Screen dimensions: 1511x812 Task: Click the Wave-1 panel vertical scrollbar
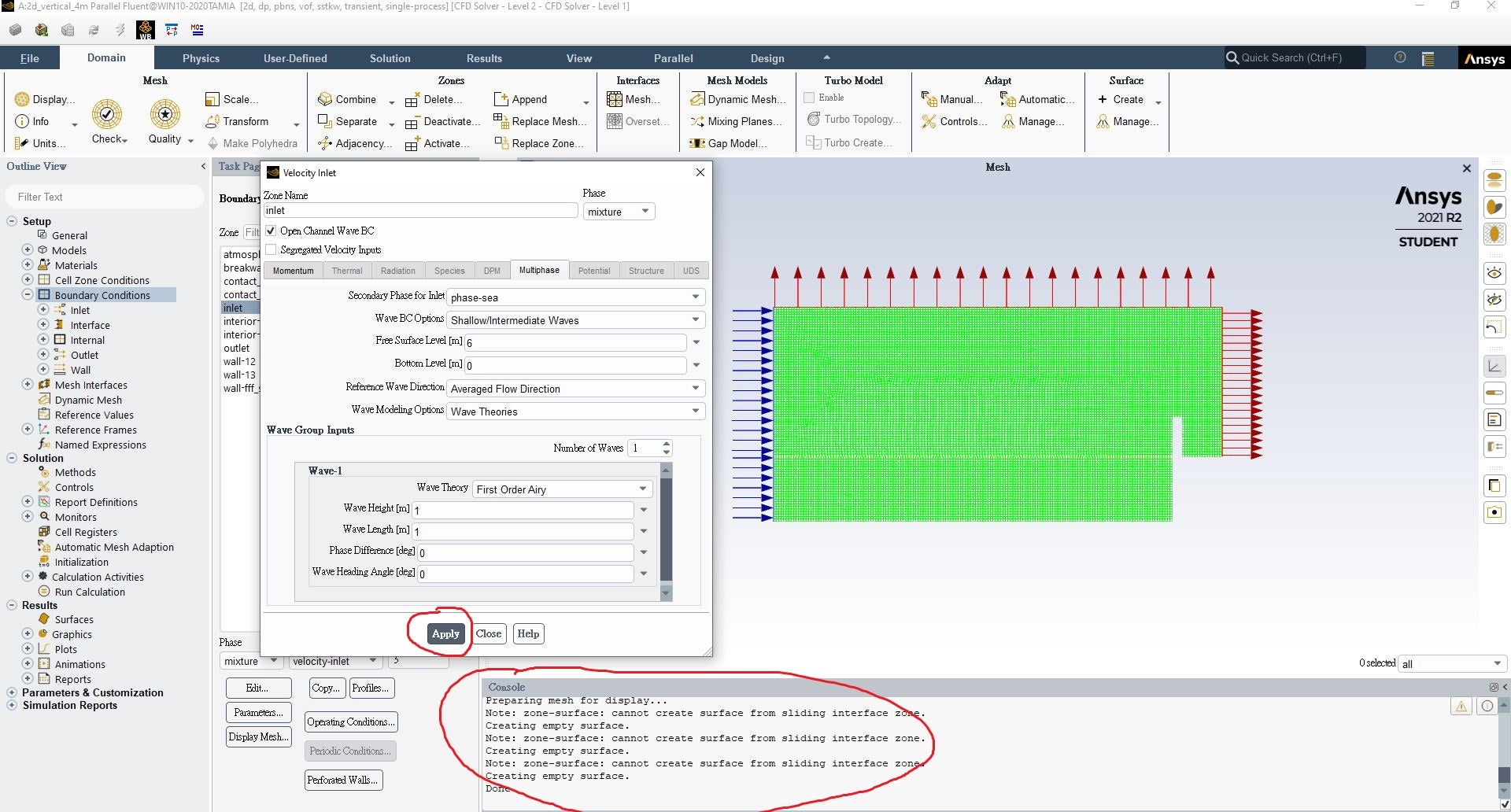(x=667, y=531)
